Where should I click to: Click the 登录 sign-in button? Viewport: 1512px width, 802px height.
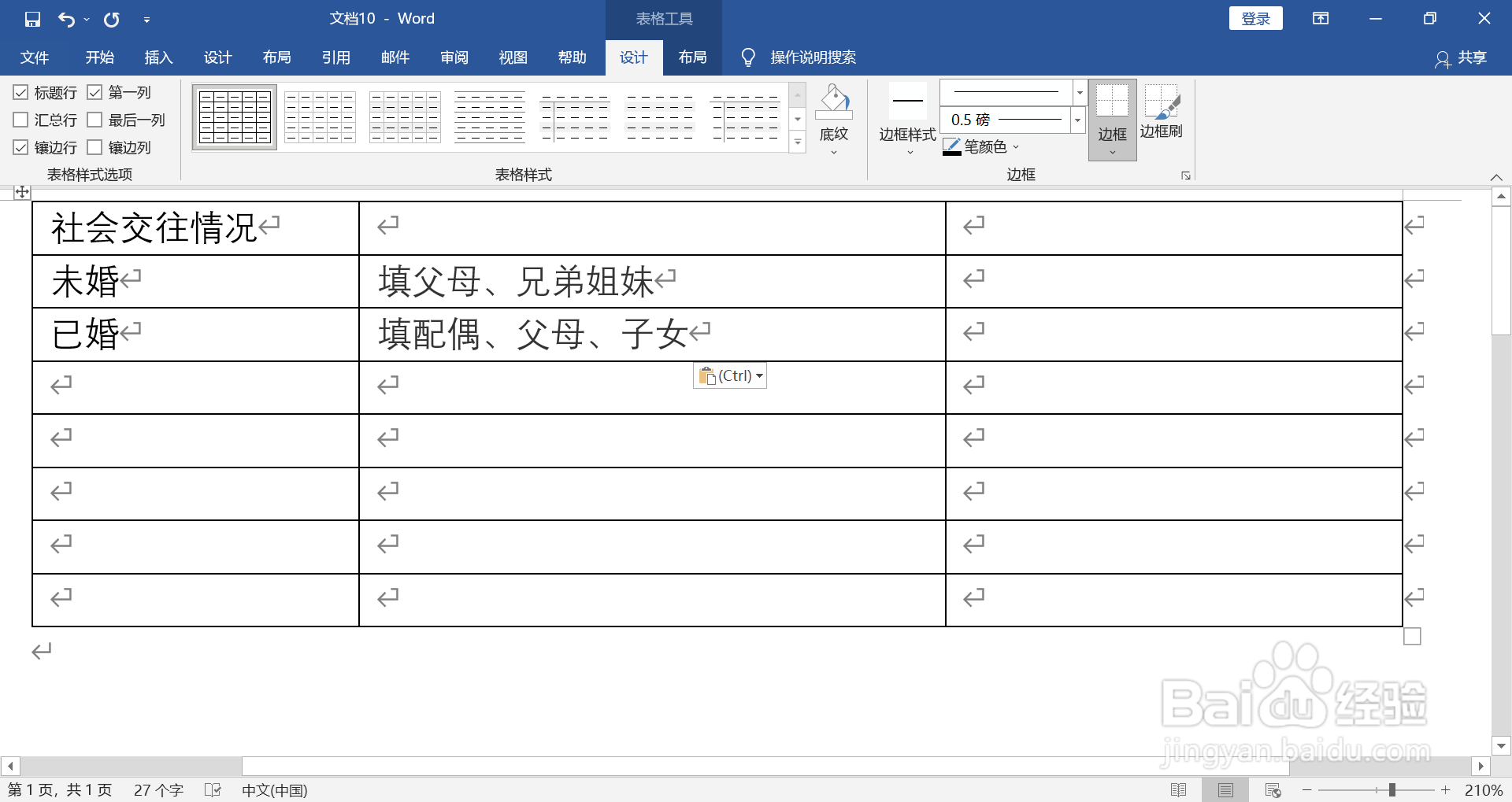click(1255, 17)
